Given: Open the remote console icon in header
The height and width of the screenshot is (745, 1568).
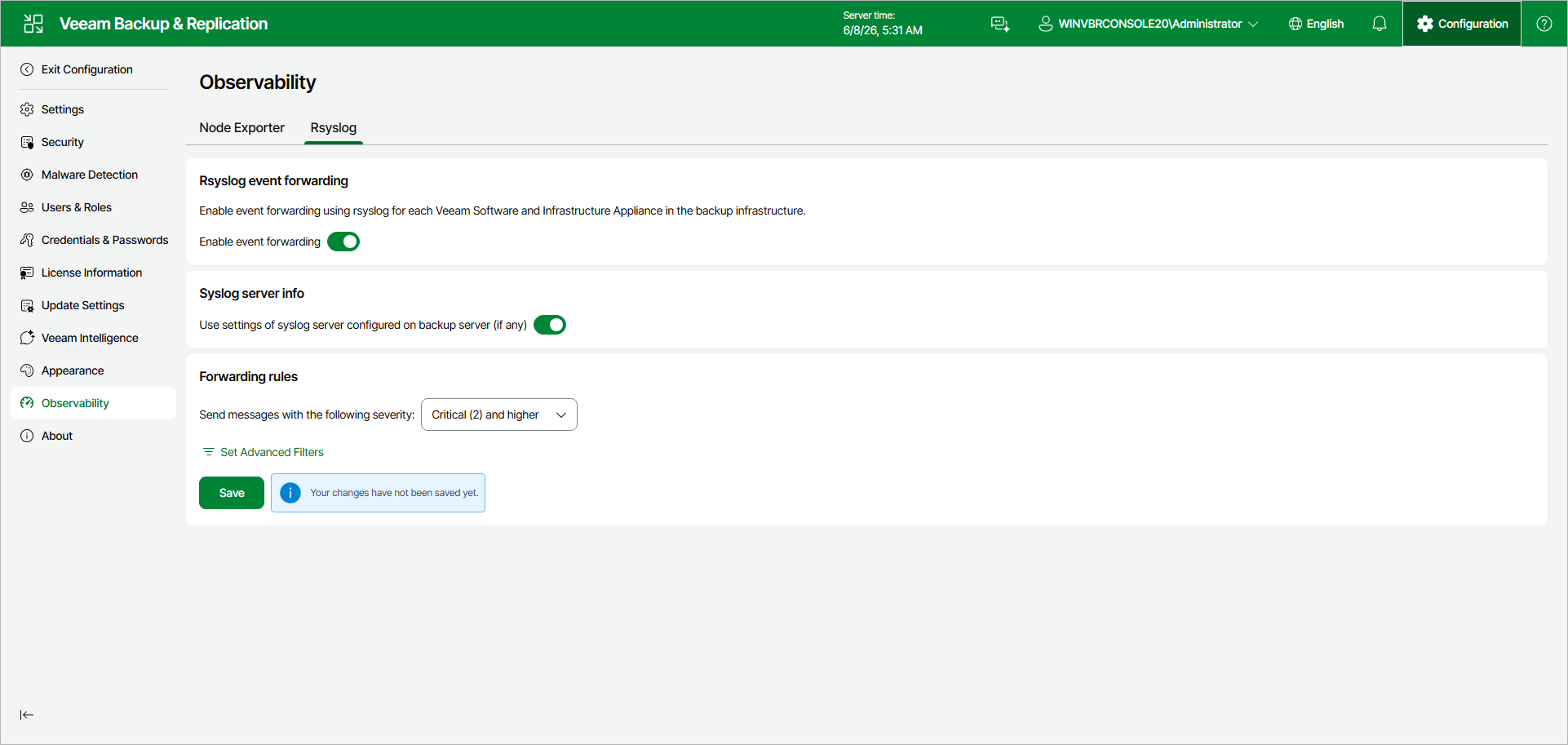Looking at the screenshot, I should point(1000,24).
